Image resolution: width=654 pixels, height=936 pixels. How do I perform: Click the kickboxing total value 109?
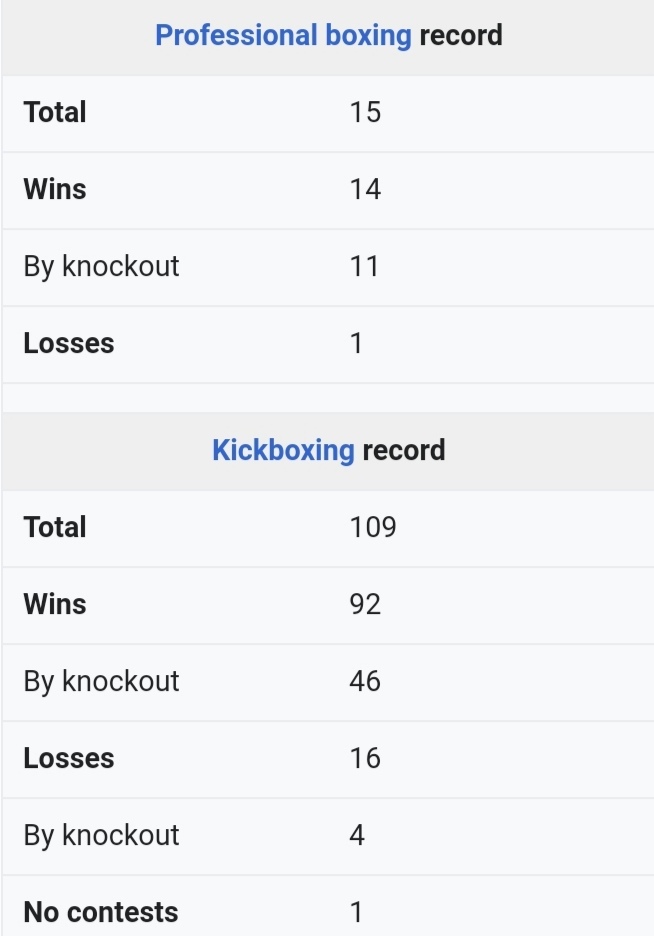point(373,527)
